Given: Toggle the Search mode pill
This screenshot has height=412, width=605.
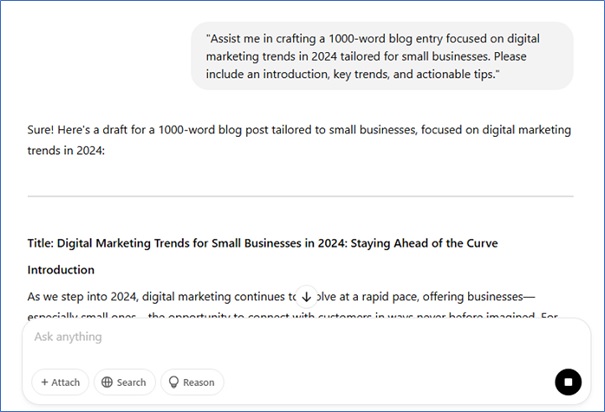Looking at the screenshot, I should pyautogui.click(x=124, y=382).
